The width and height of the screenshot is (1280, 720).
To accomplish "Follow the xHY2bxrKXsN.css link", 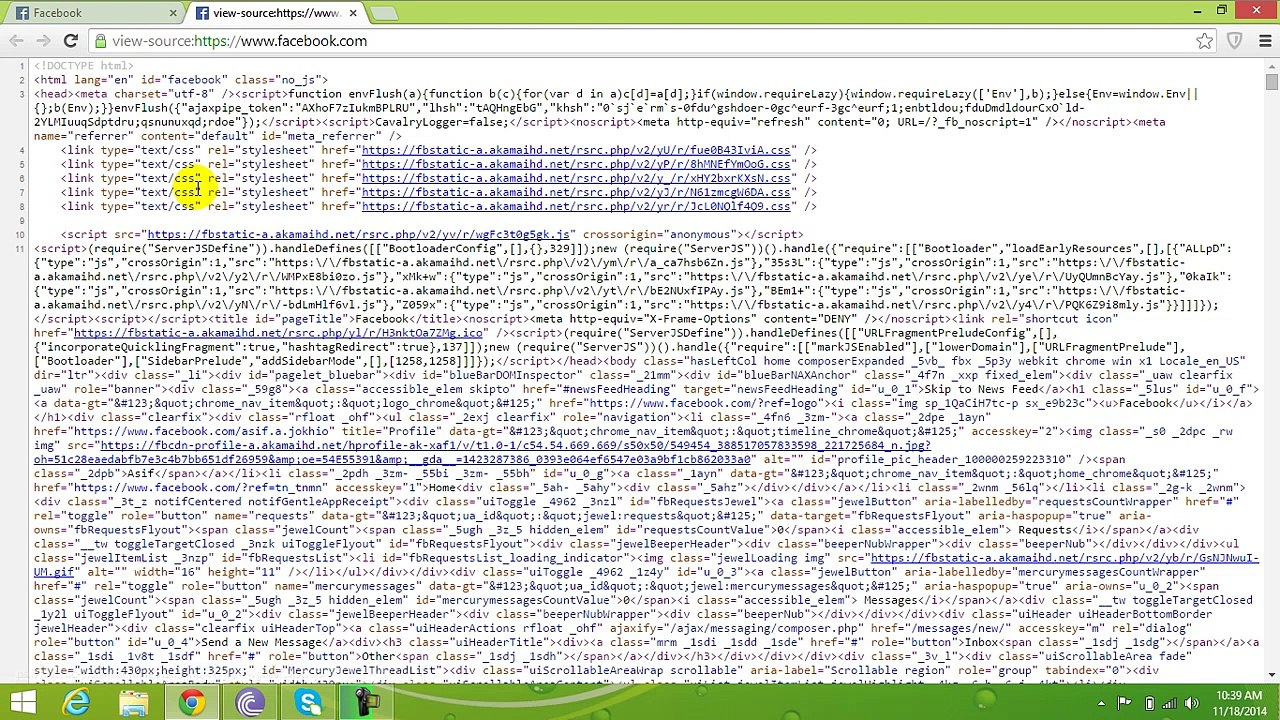I will pyautogui.click(x=575, y=178).
